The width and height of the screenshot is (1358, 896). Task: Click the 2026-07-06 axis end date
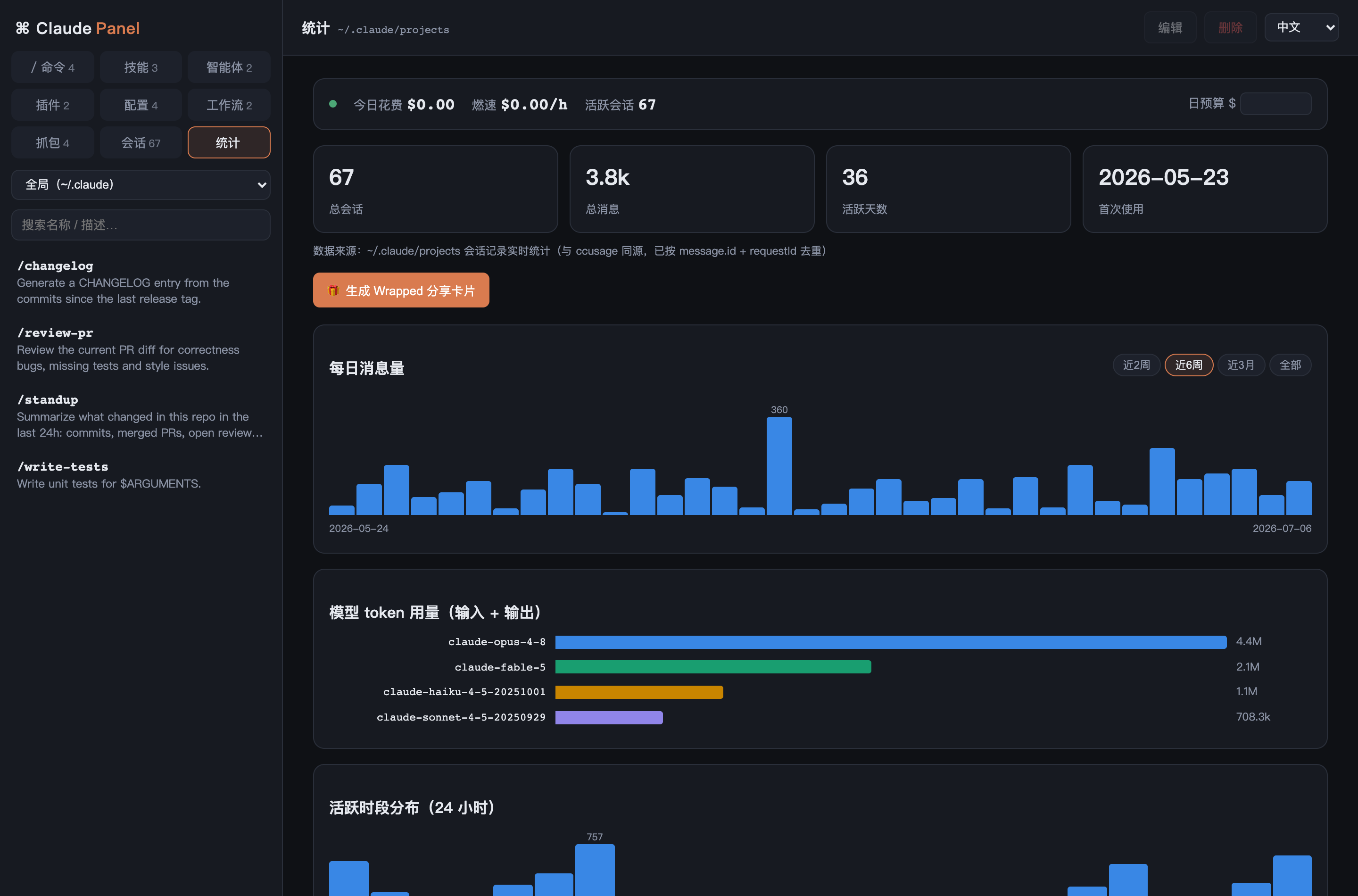(1282, 528)
